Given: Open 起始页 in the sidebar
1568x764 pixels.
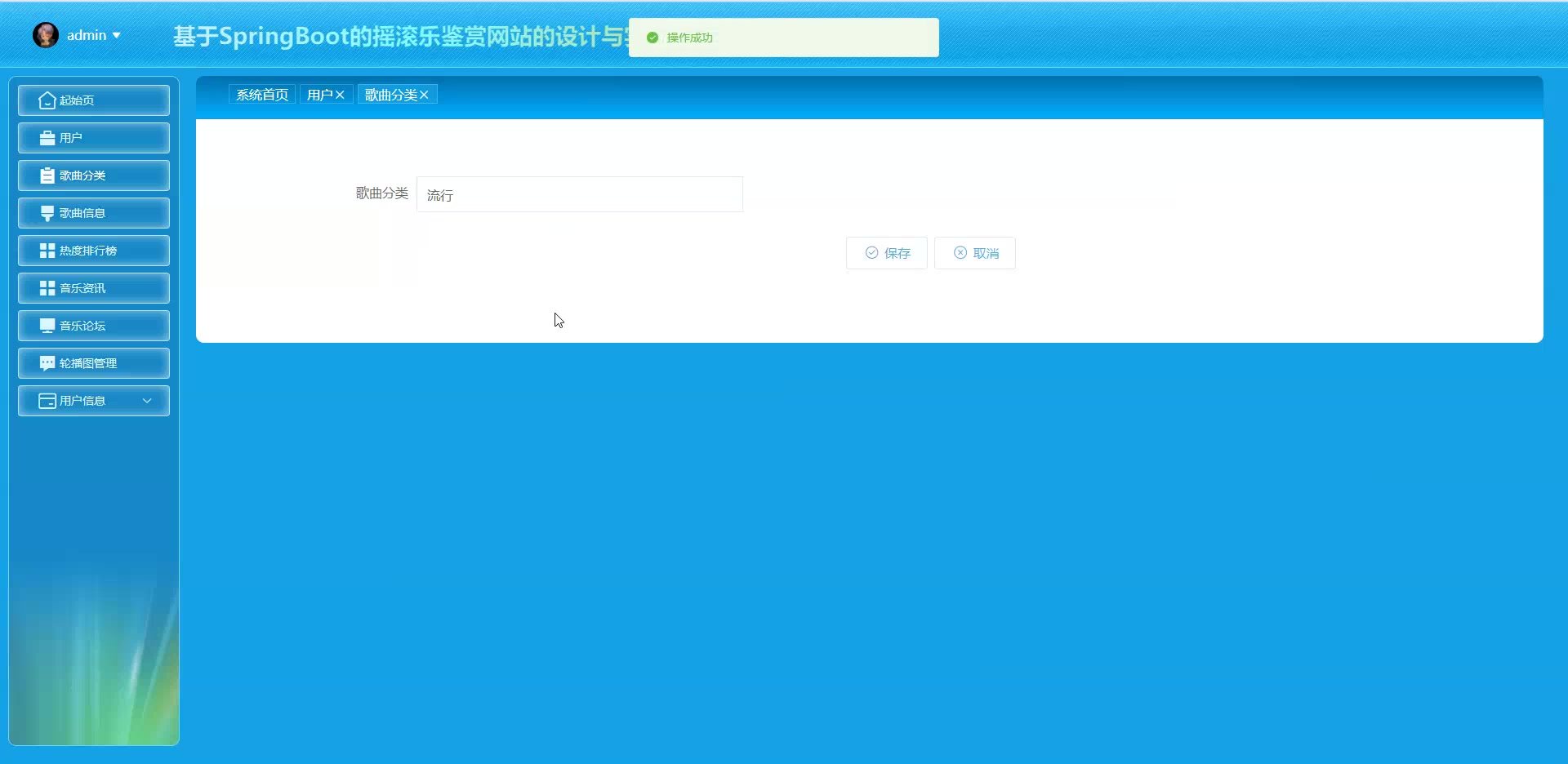Looking at the screenshot, I should coord(94,100).
